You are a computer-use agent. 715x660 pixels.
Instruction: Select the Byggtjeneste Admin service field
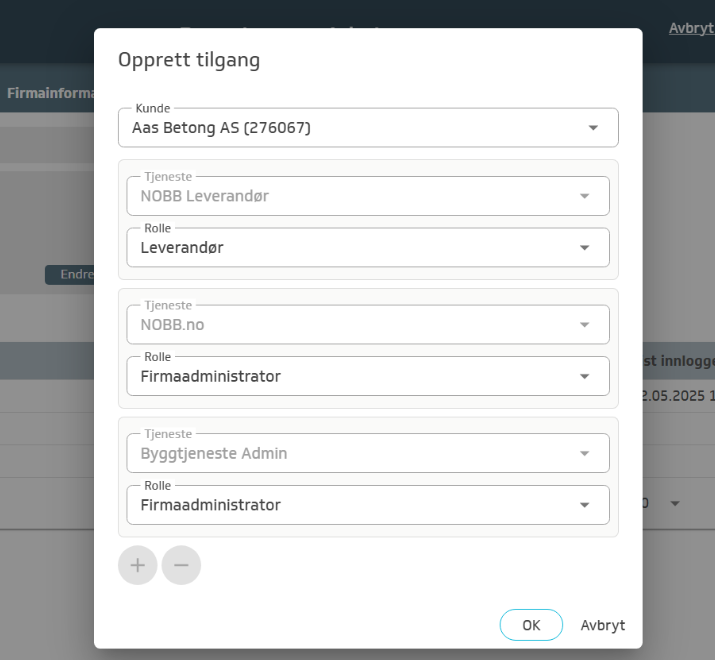pos(350,453)
